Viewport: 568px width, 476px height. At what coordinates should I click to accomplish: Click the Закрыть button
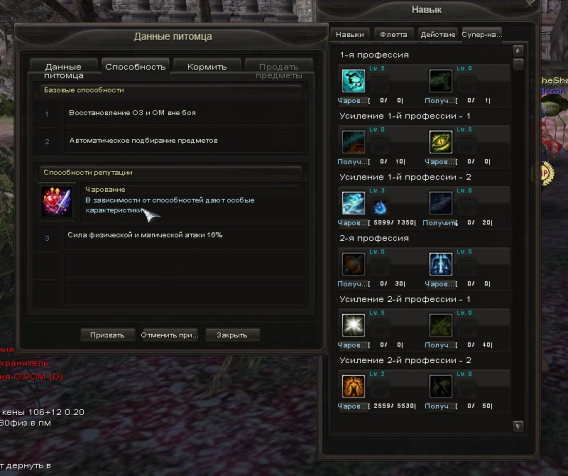[232, 335]
